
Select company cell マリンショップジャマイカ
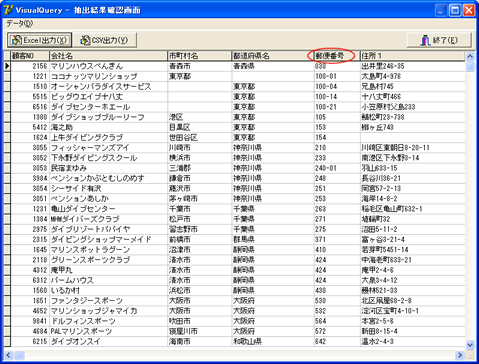point(108,311)
